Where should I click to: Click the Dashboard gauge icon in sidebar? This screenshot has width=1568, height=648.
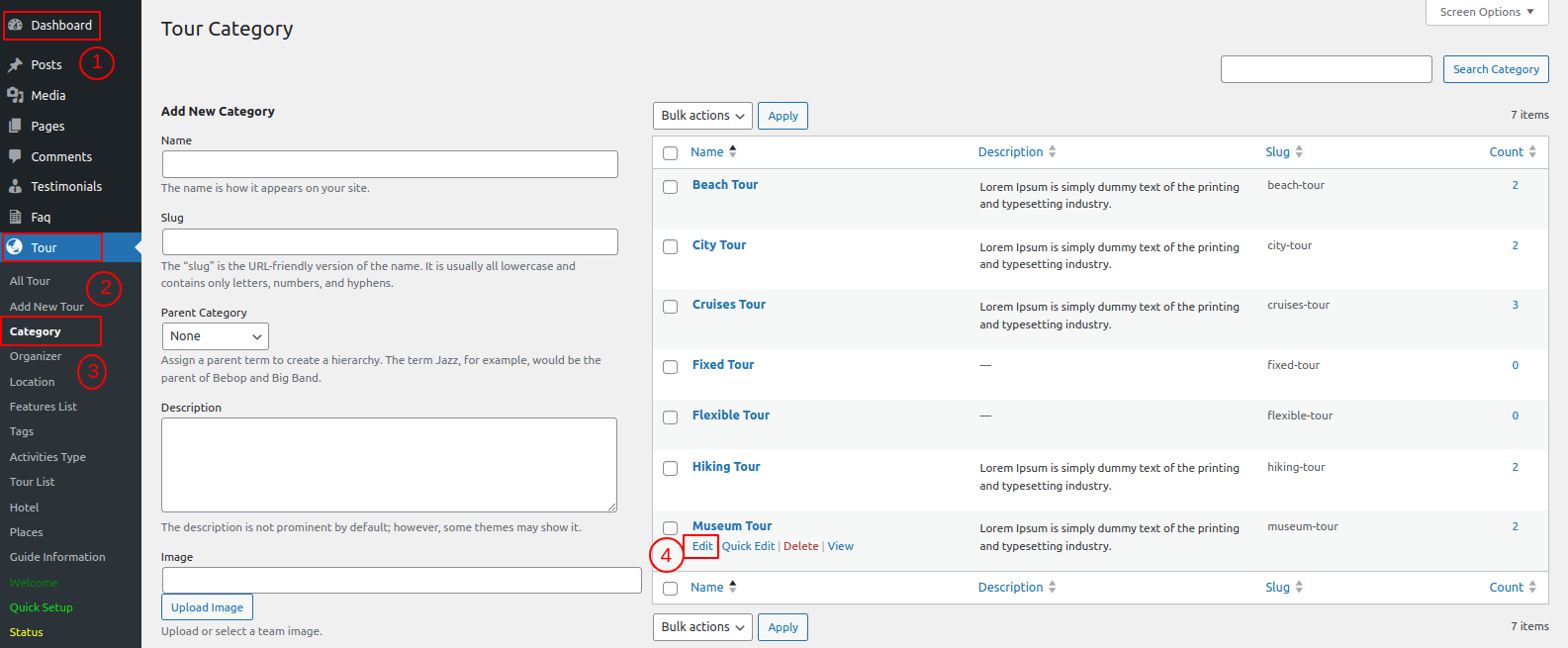tap(15, 26)
